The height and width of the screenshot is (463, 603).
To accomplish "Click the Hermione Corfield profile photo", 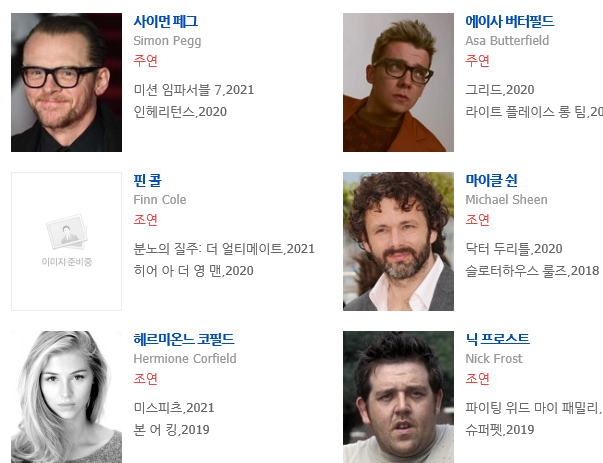I will 67,397.
